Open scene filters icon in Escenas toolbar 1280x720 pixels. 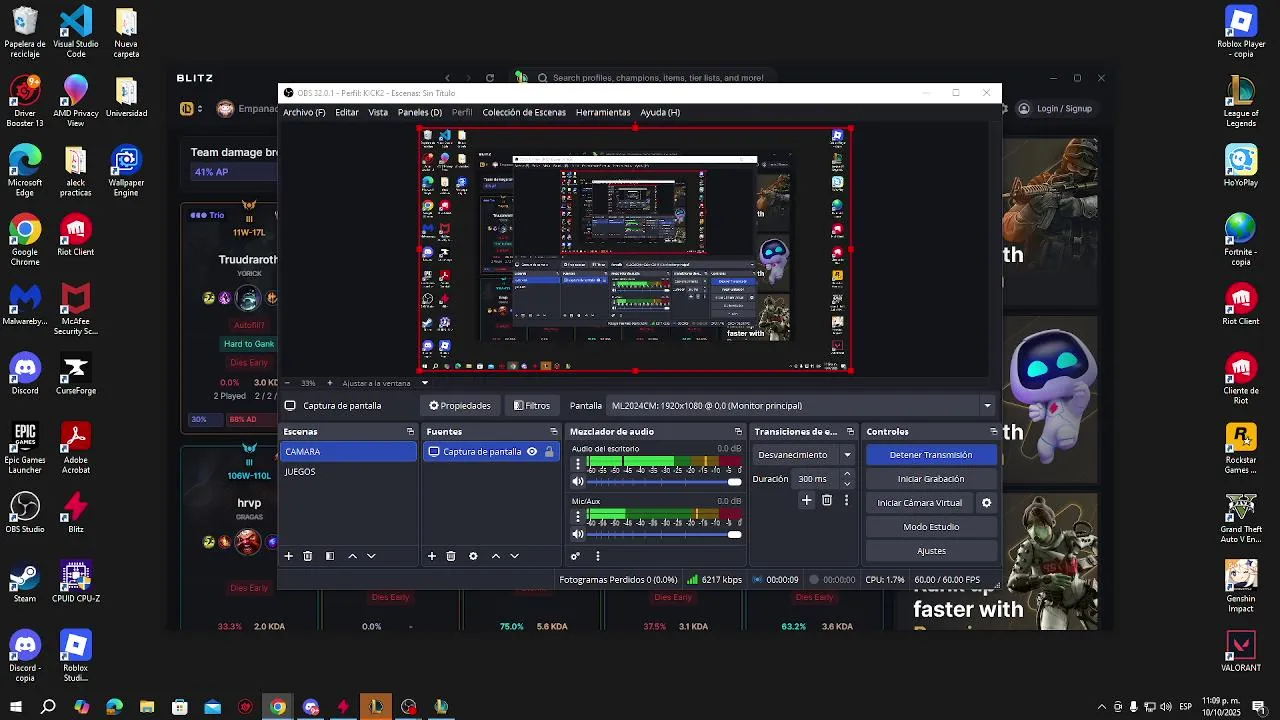pos(330,556)
